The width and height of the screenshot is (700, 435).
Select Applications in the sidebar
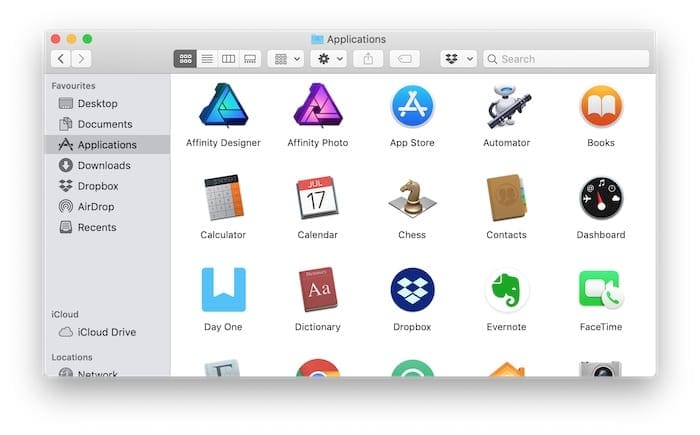tap(107, 145)
